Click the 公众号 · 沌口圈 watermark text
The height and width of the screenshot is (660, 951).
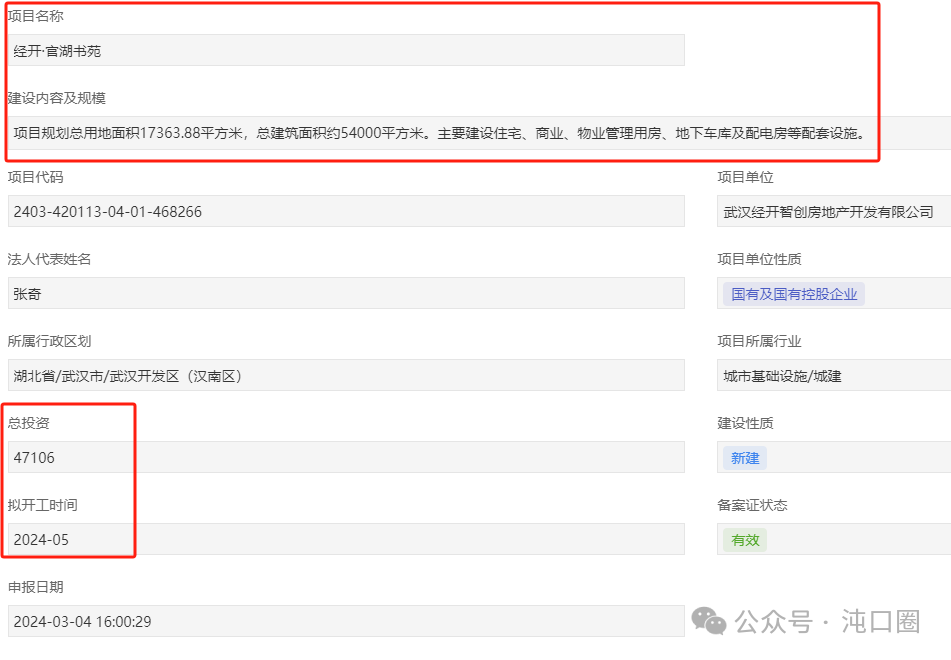pos(827,622)
